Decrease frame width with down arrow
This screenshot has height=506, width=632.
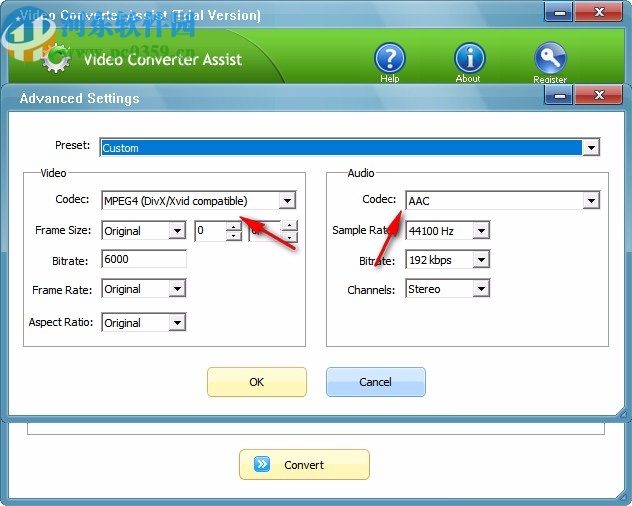coord(234,235)
